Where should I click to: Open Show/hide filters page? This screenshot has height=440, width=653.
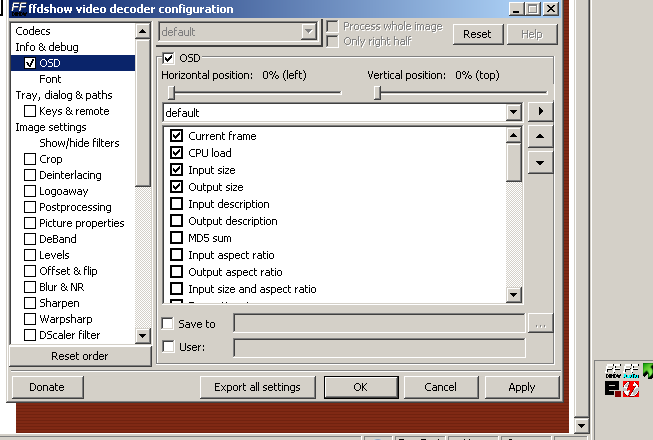tap(79, 143)
